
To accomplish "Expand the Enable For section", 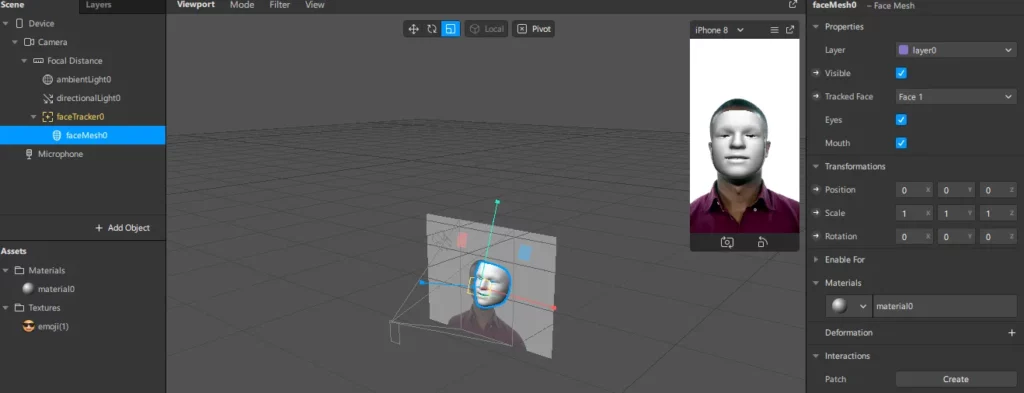I will (x=844, y=259).
